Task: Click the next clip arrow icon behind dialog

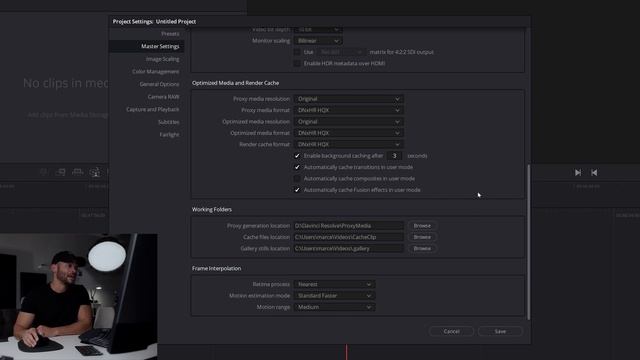Action: click(x=578, y=173)
